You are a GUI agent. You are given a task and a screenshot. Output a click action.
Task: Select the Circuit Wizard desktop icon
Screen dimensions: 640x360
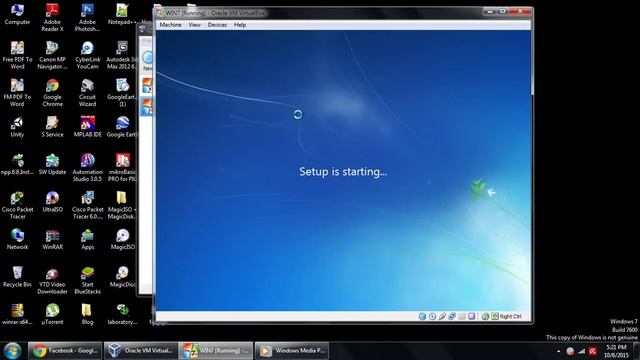(x=87, y=93)
